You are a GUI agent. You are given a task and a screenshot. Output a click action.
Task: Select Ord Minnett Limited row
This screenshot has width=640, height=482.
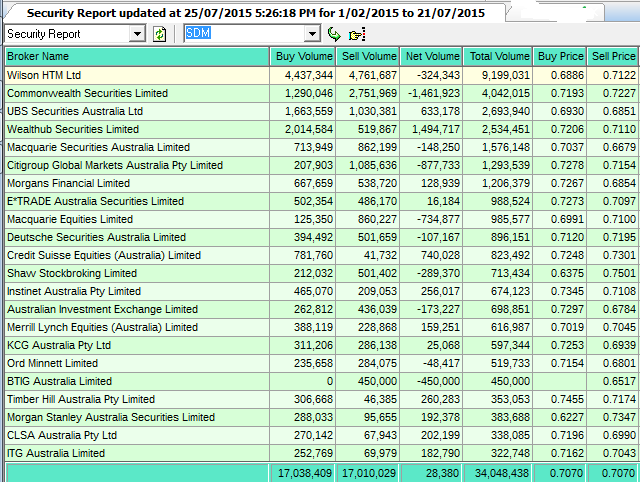322,363
